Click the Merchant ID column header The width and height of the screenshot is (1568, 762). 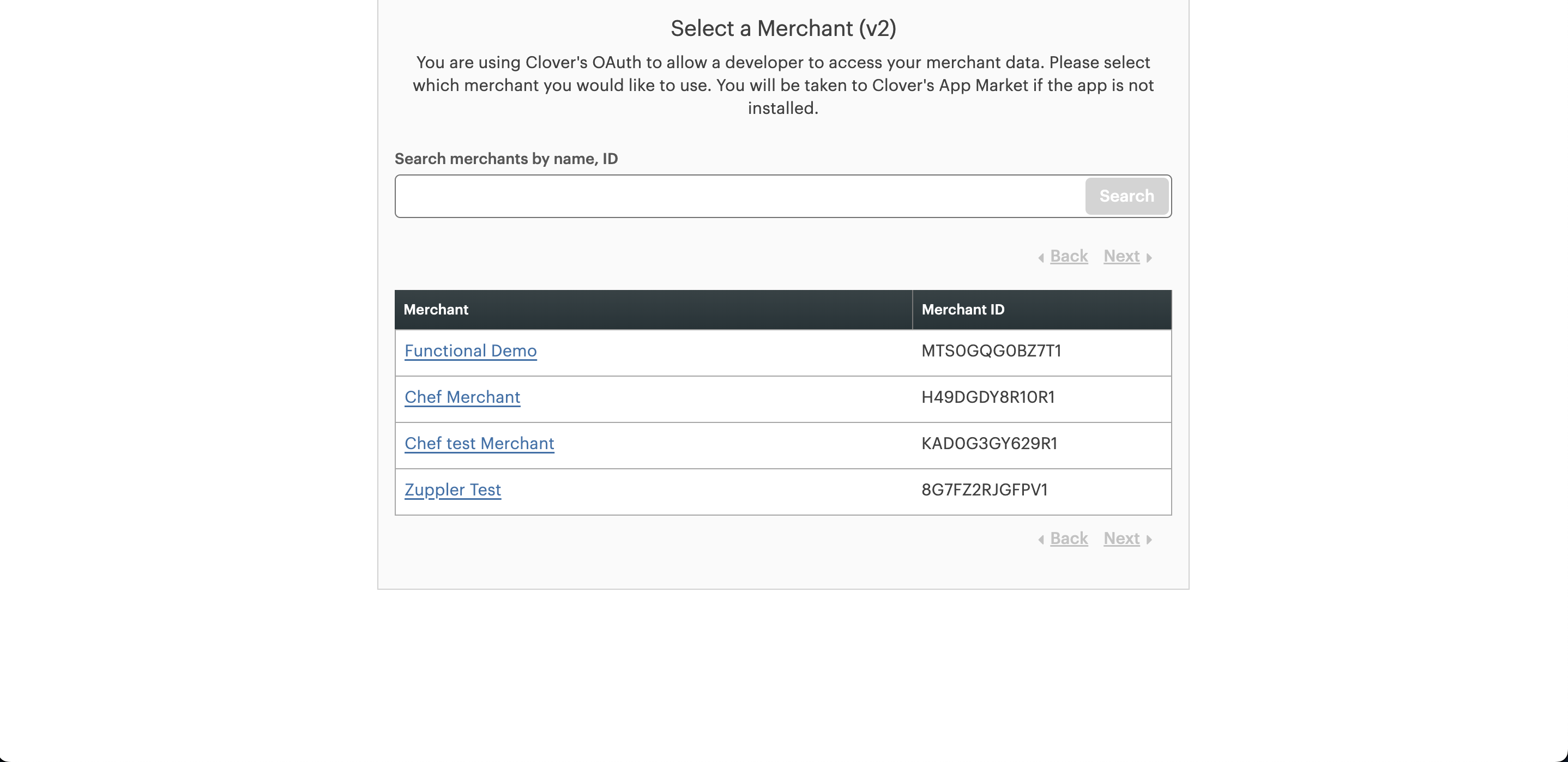pos(962,309)
